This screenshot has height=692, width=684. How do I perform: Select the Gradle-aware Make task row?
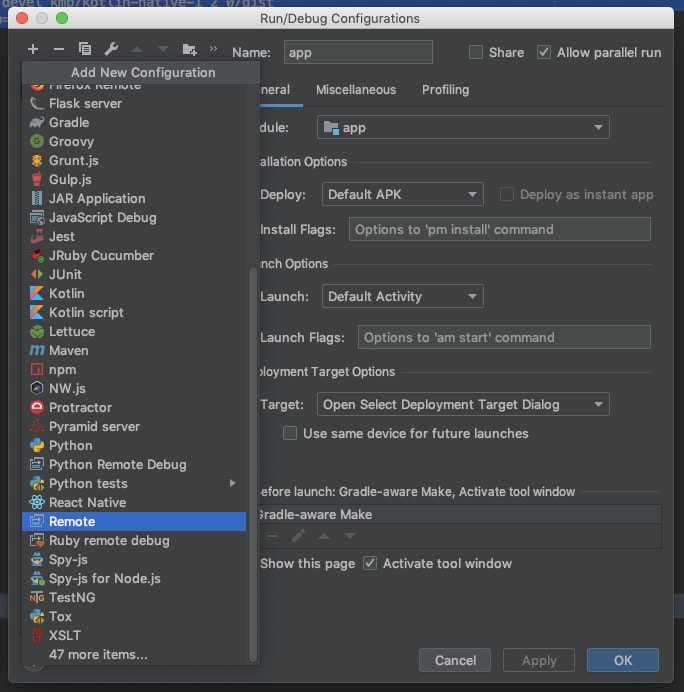coord(459,515)
